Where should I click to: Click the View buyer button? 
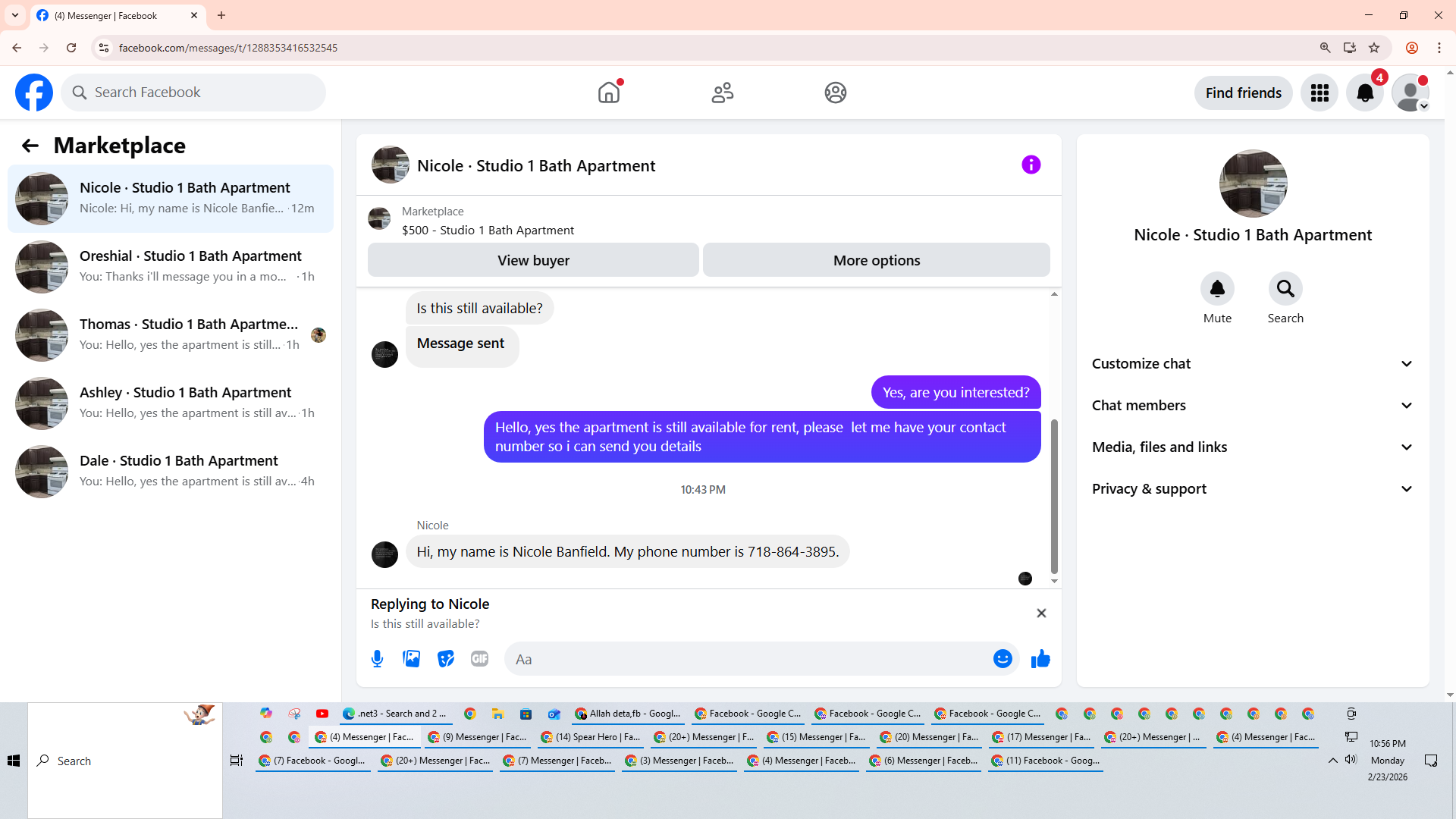[533, 260]
